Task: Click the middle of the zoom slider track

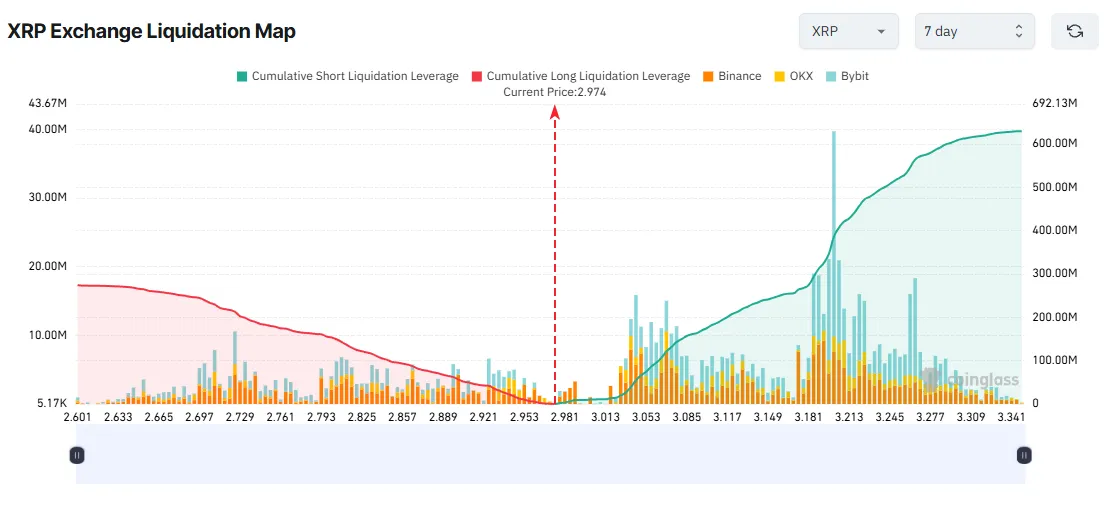Action: pyautogui.click(x=550, y=455)
